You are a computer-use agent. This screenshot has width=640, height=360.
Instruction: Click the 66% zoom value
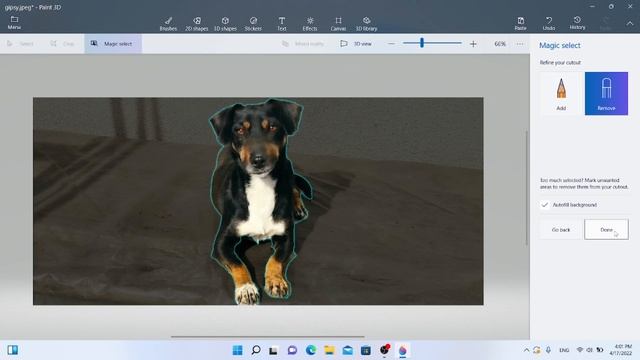(x=500, y=44)
